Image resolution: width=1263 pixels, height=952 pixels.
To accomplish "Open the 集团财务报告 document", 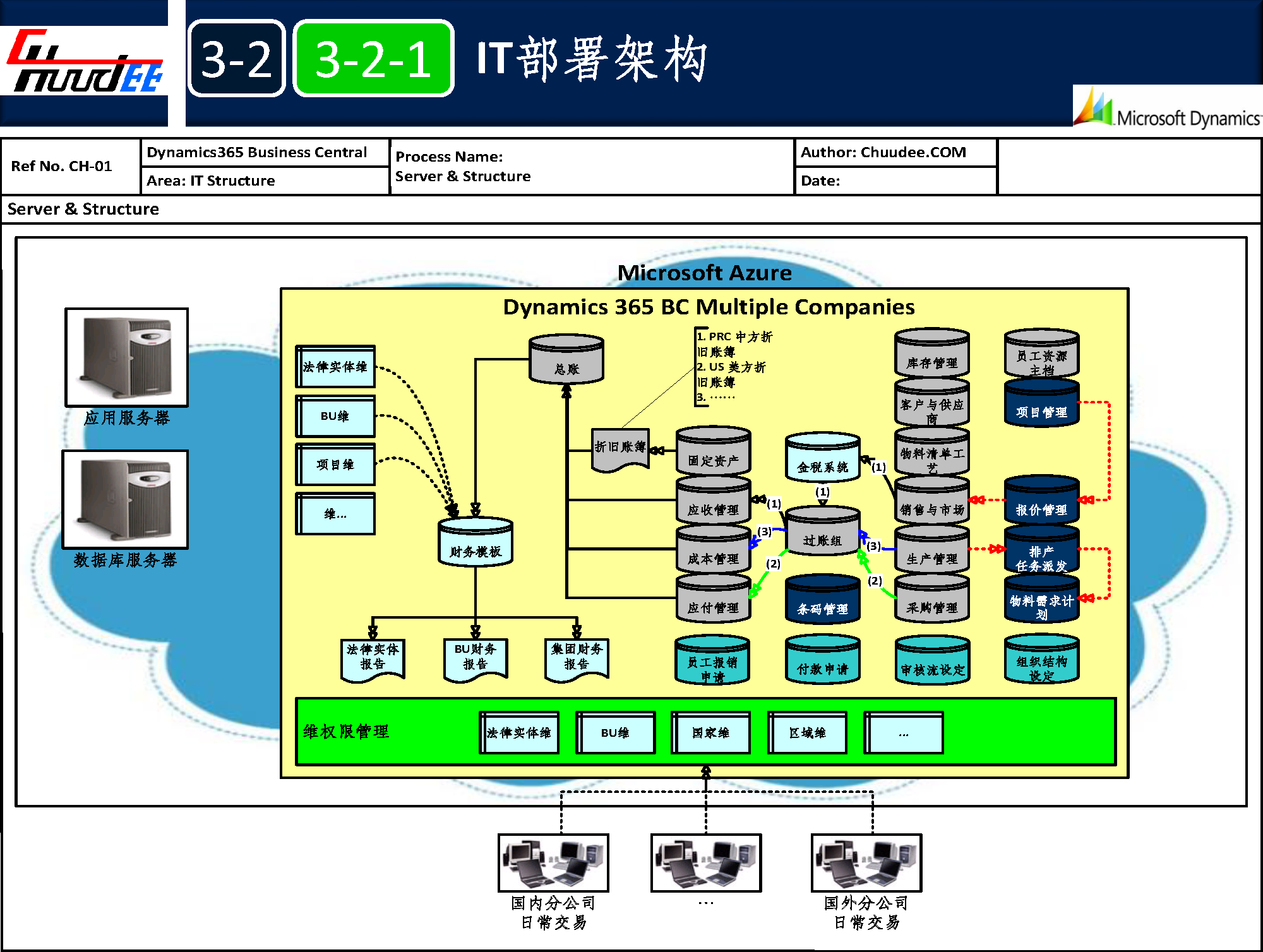I will coord(577,658).
